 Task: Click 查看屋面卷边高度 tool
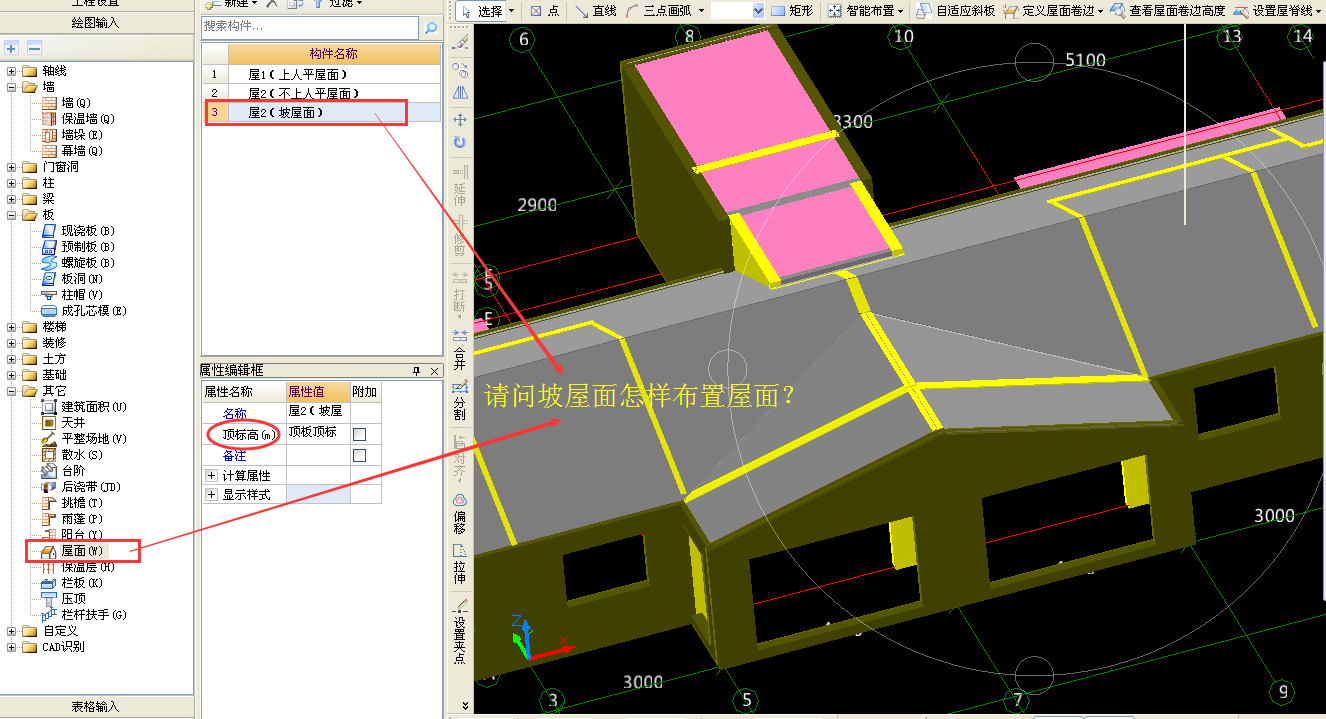1167,11
